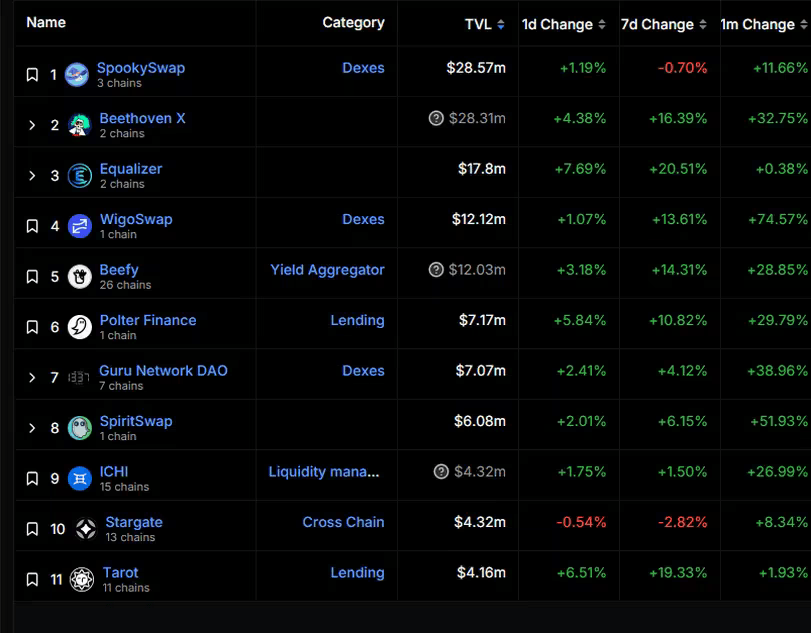Viewport: 811px width, 633px height.
Task: Expand the SpiritSwap row
Action: pyautogui.click(x=32, y=428)
